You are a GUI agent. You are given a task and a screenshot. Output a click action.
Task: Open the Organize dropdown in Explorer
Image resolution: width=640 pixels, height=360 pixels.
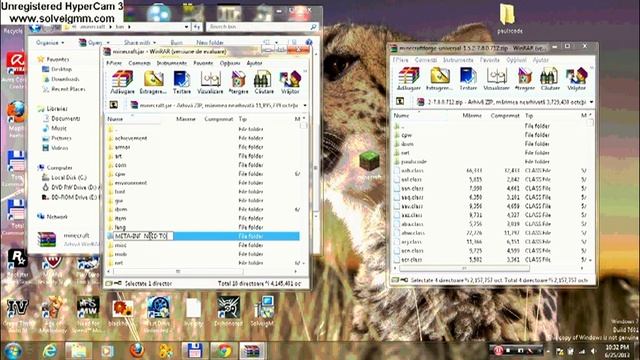pyautogui.click(x=50, y=42)
